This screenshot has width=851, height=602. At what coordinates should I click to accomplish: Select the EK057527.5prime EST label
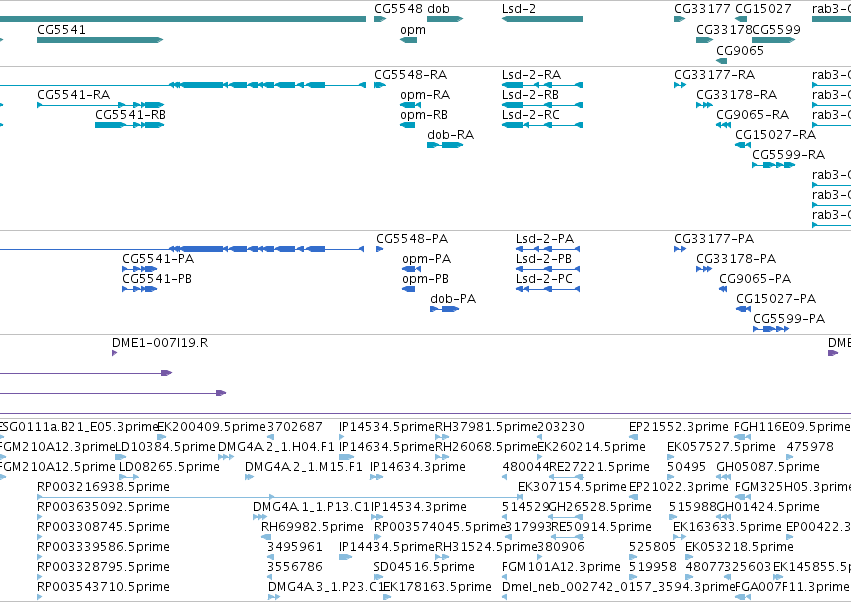pos(721,447)
